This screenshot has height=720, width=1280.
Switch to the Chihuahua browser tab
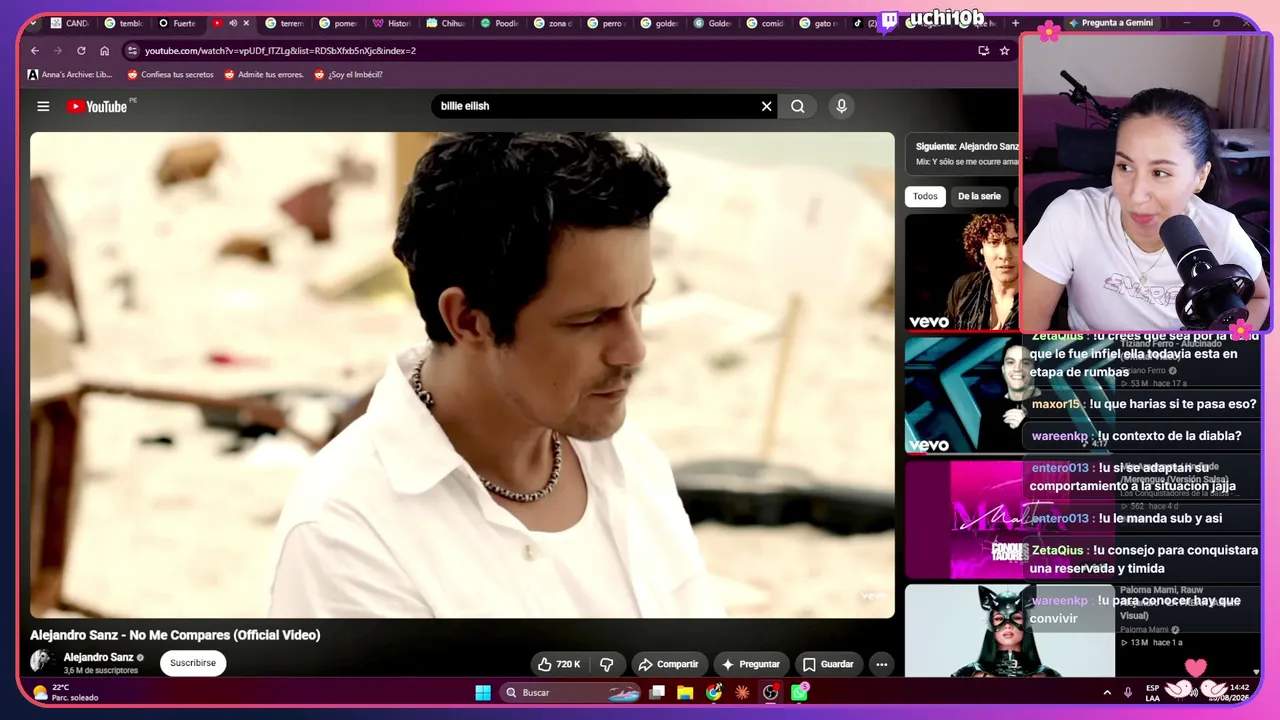coord(447,23)
